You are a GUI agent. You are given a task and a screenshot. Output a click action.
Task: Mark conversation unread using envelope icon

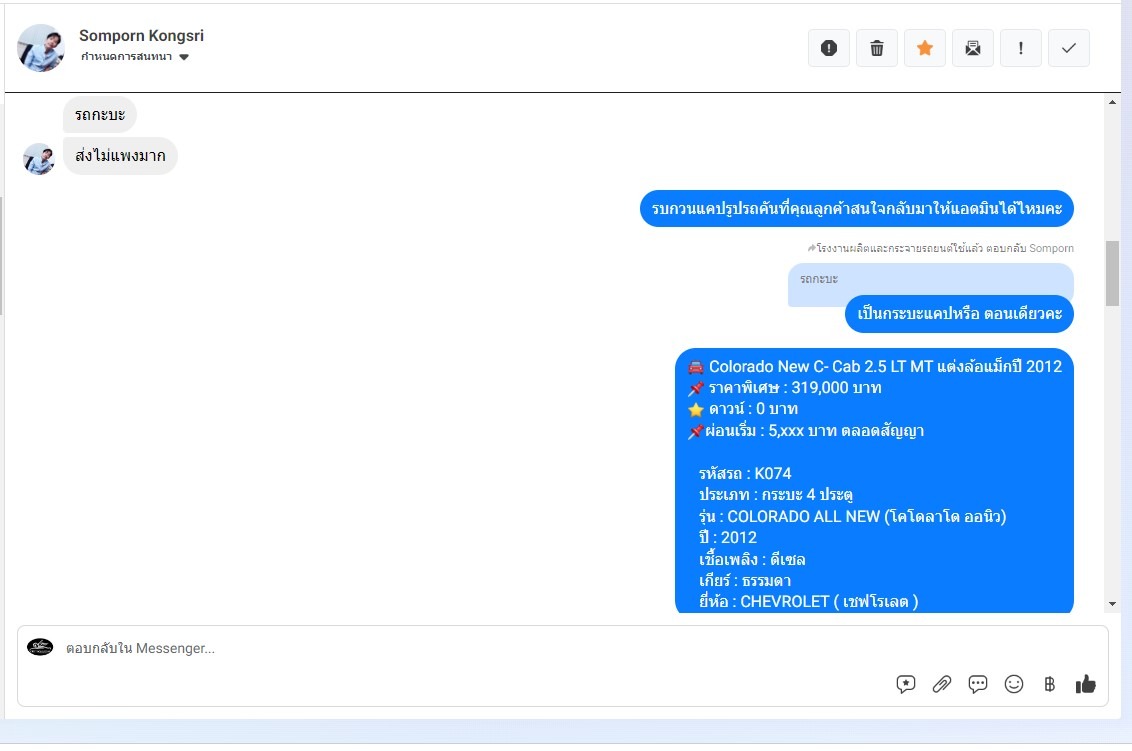pyautogui.click(x=973, y=48)
